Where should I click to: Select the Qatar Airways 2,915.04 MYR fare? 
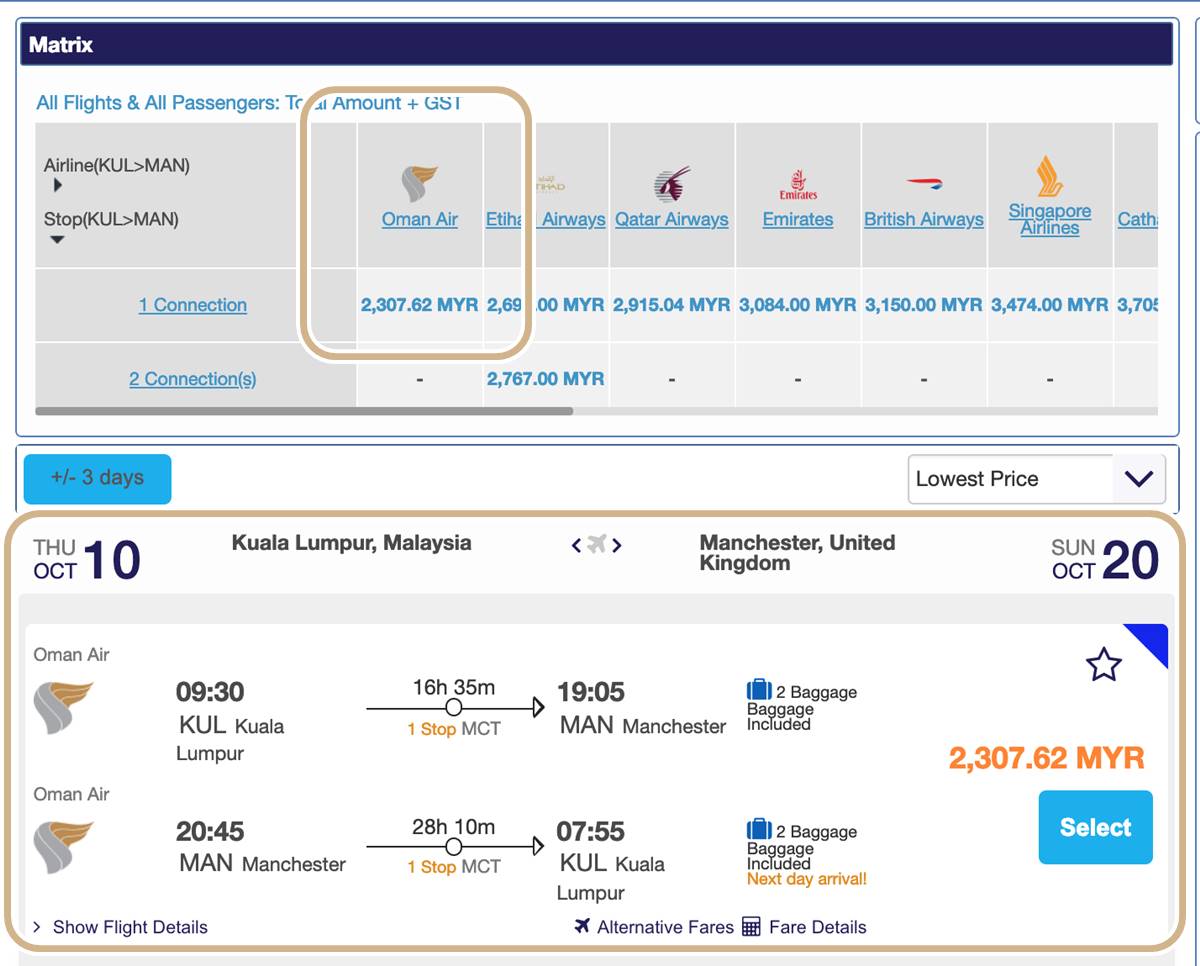tap(672, 304)
